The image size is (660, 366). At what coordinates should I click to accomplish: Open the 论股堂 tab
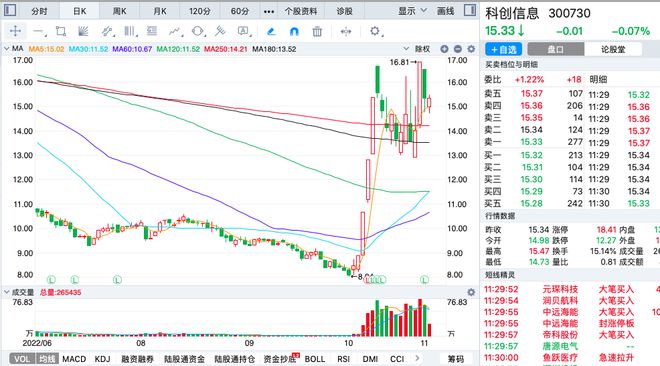tap(613, 49)
